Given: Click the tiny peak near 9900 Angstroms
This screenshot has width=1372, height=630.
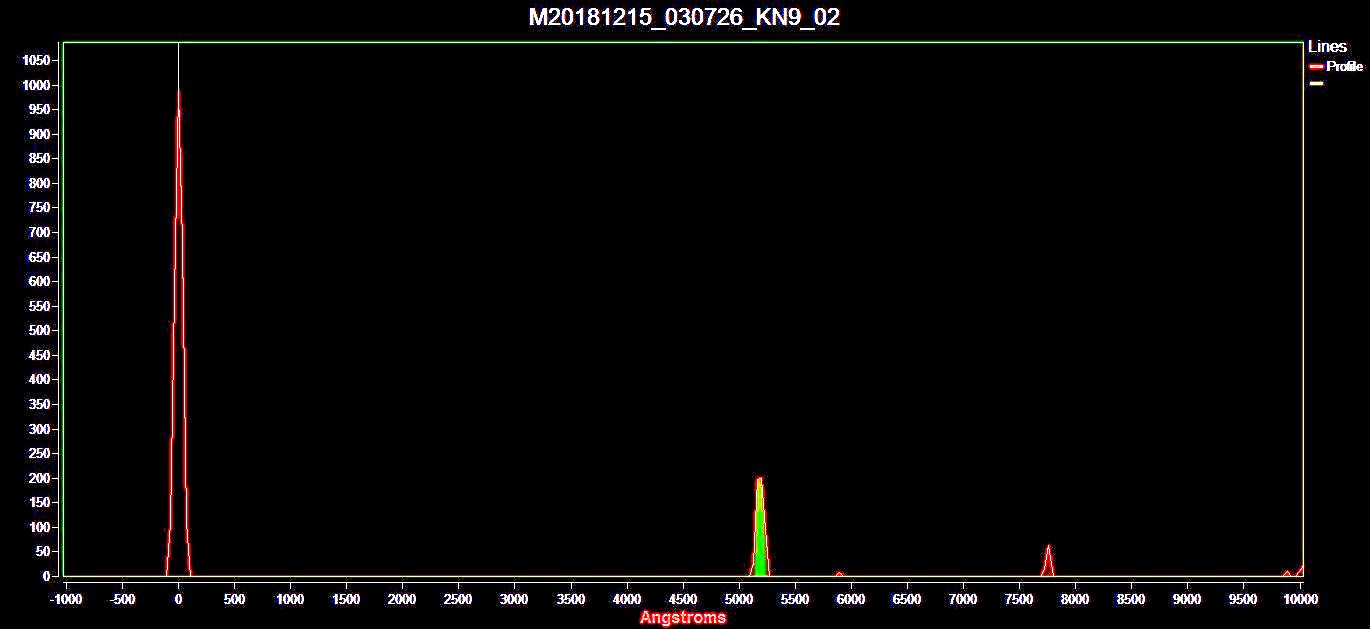Looking at the screenshot, I should [1287, 573].
